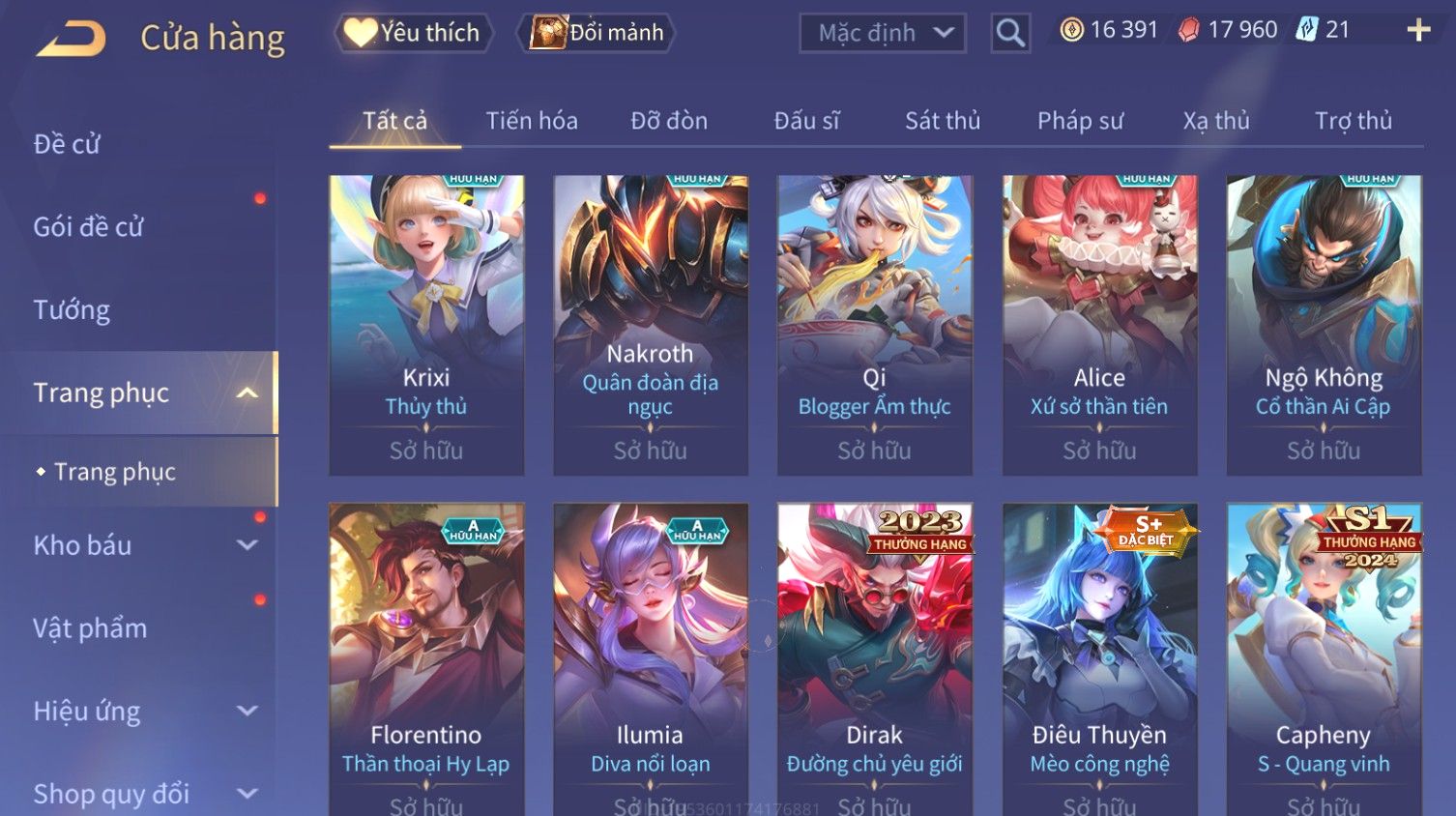Viewport: 1456px width, 816px height.
Task: Switch to the Pháp sư tab
Action: click(1080, 121)
